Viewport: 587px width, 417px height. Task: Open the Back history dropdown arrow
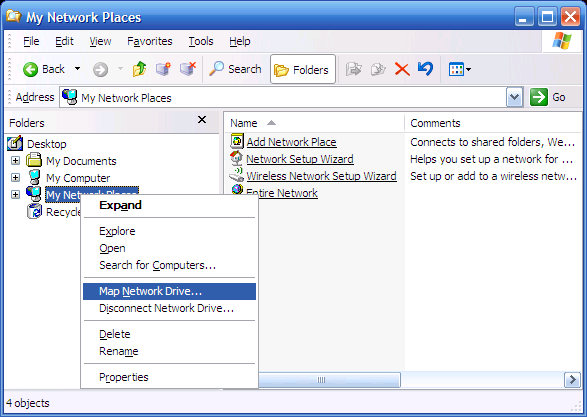(77, 69)
